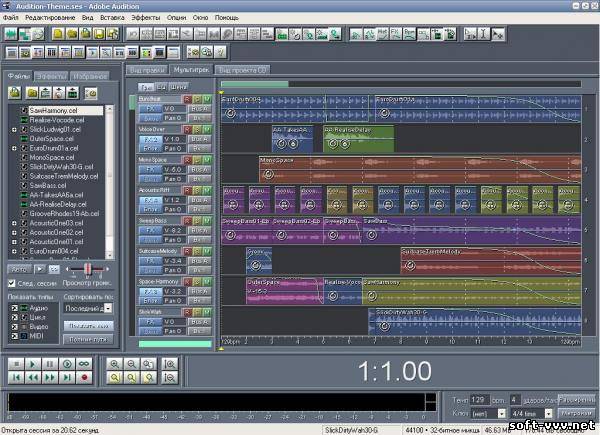Open the Эффекты menu

pyautogui.click(x=146, y=18)
